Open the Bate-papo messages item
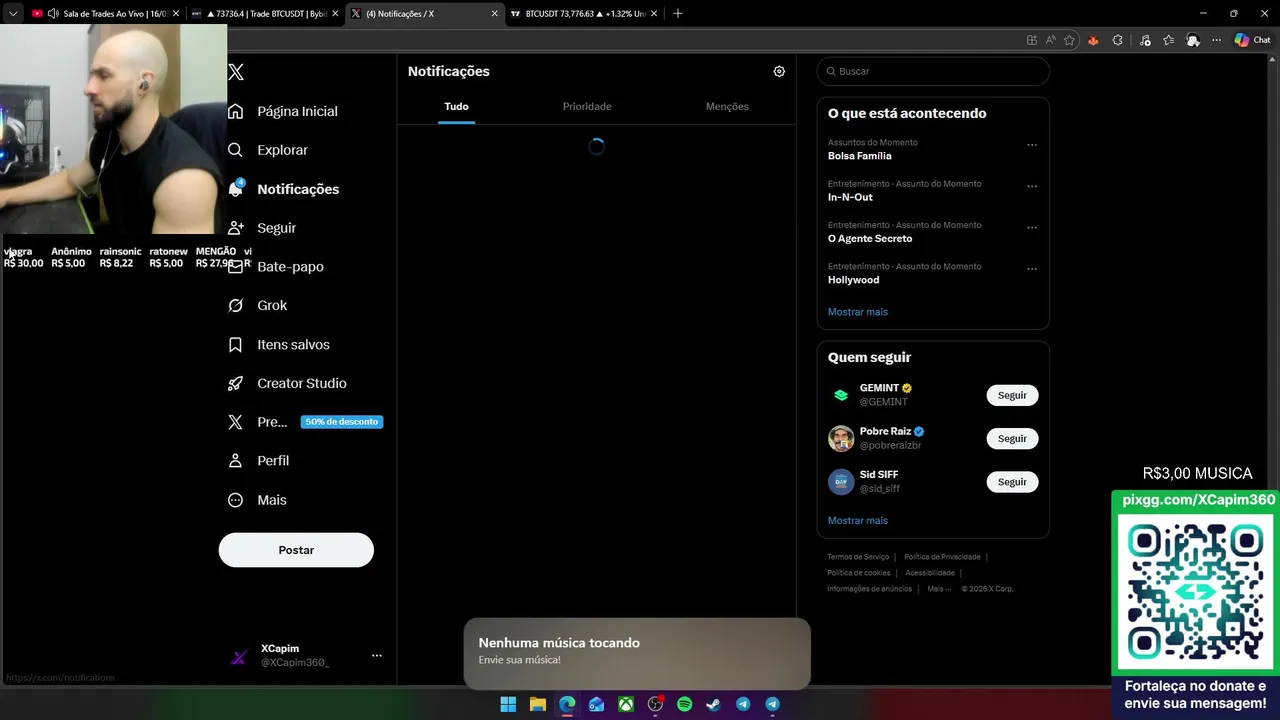1280x720 pixels. pyautogui.click(x=276, y=267)
